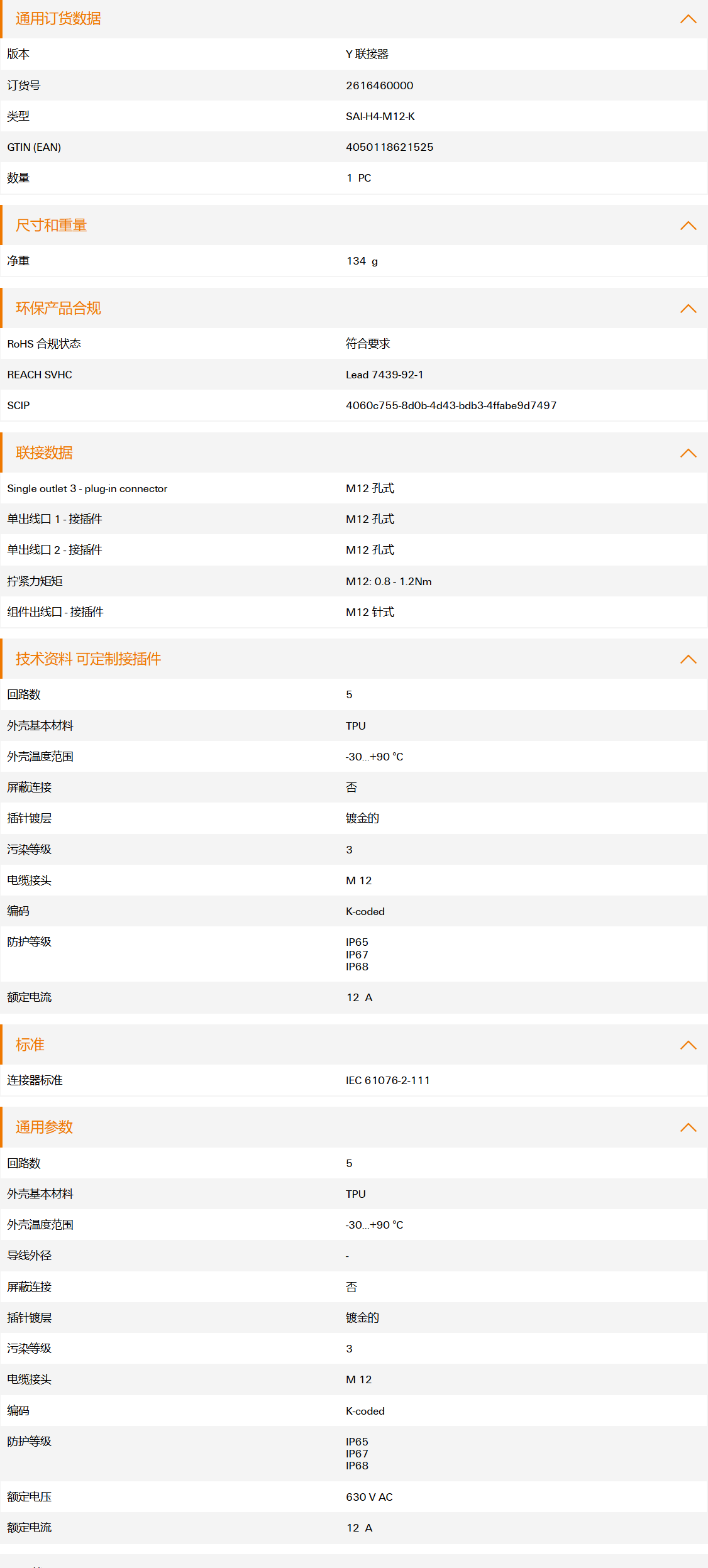The width and height of the screenshot is (708, 1568).
Task: Click the M12 针式 value
Action: coord(370,612)
